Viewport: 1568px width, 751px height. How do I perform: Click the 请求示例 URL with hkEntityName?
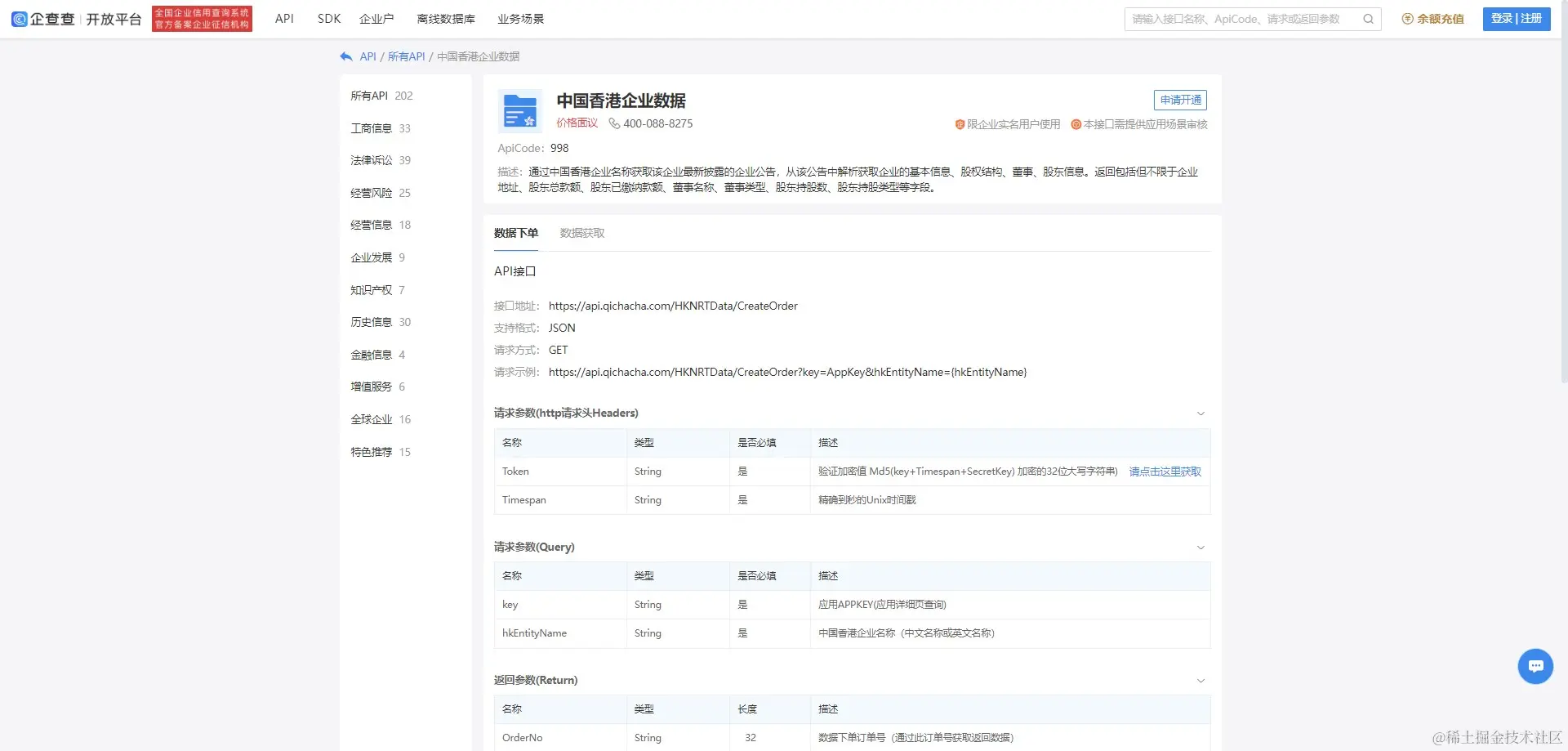point(788,372)
